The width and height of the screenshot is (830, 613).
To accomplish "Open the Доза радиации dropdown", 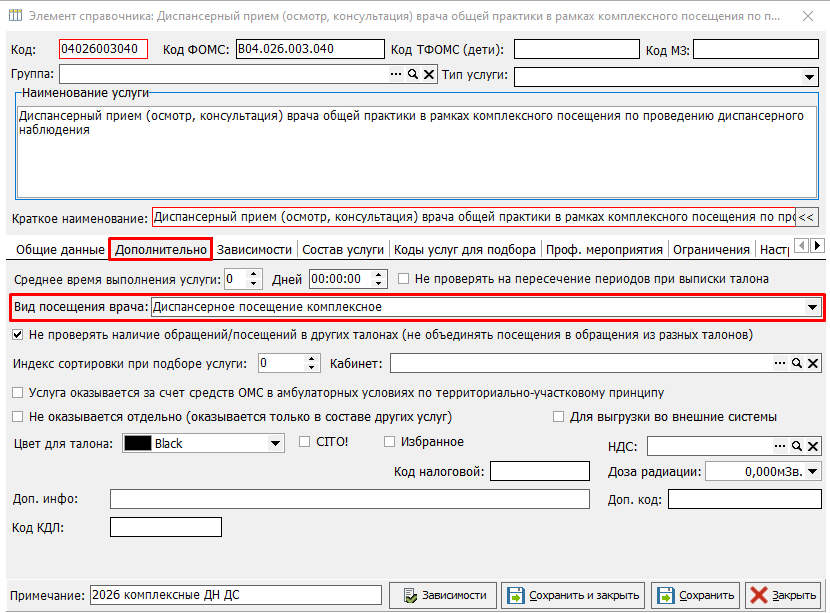I will click(x=813, y=471).
